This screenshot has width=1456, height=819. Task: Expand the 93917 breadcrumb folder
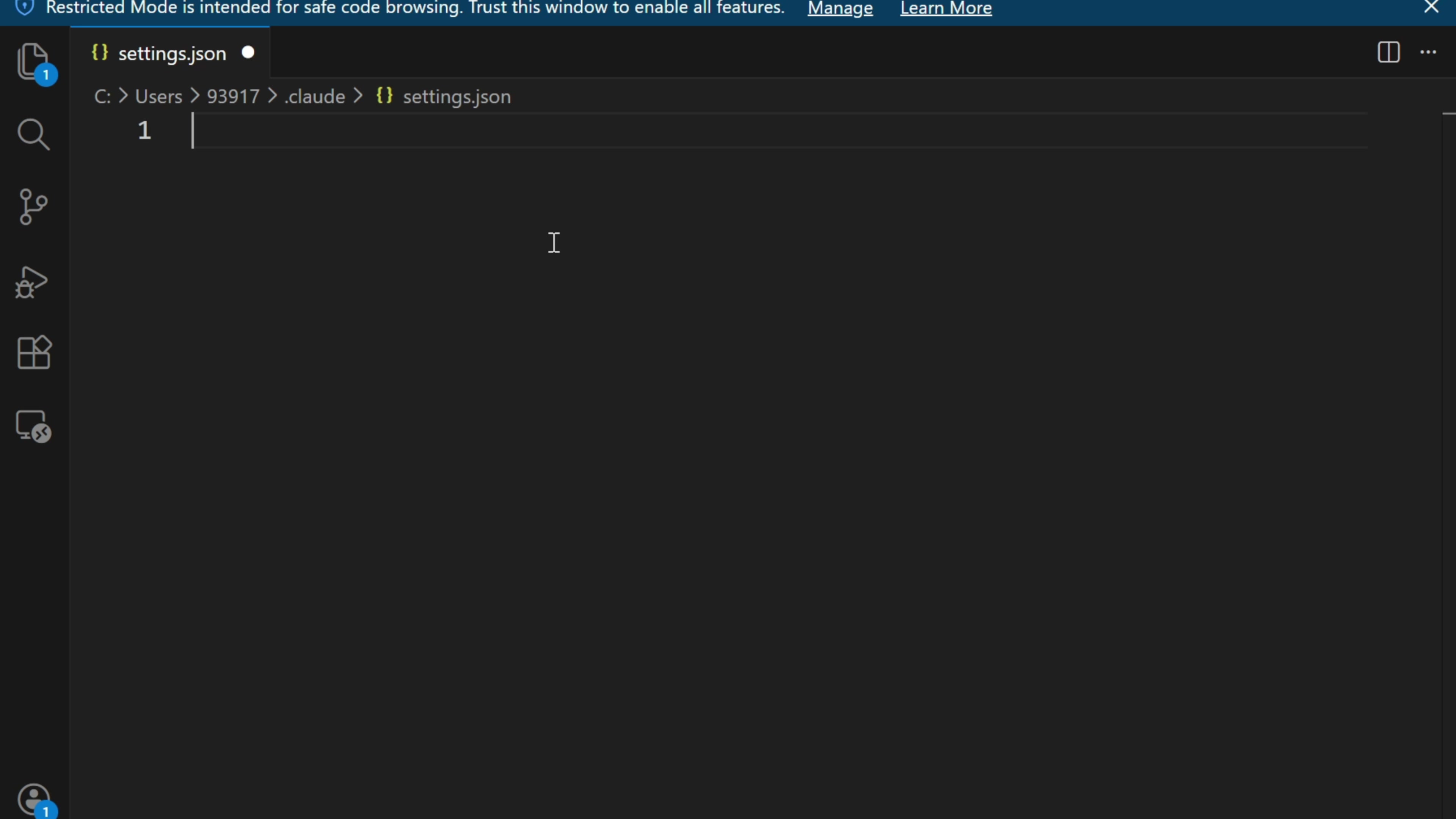click(233, 97)
